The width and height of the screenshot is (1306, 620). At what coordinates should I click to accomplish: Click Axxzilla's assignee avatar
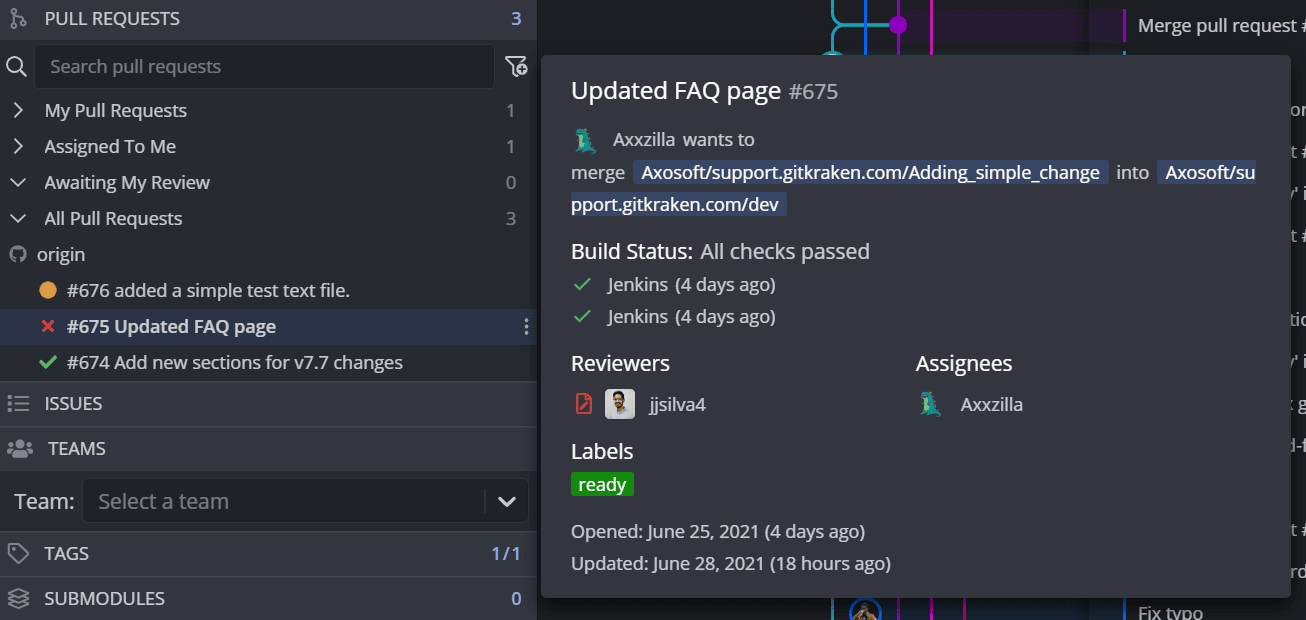click(x=930, y=404)
